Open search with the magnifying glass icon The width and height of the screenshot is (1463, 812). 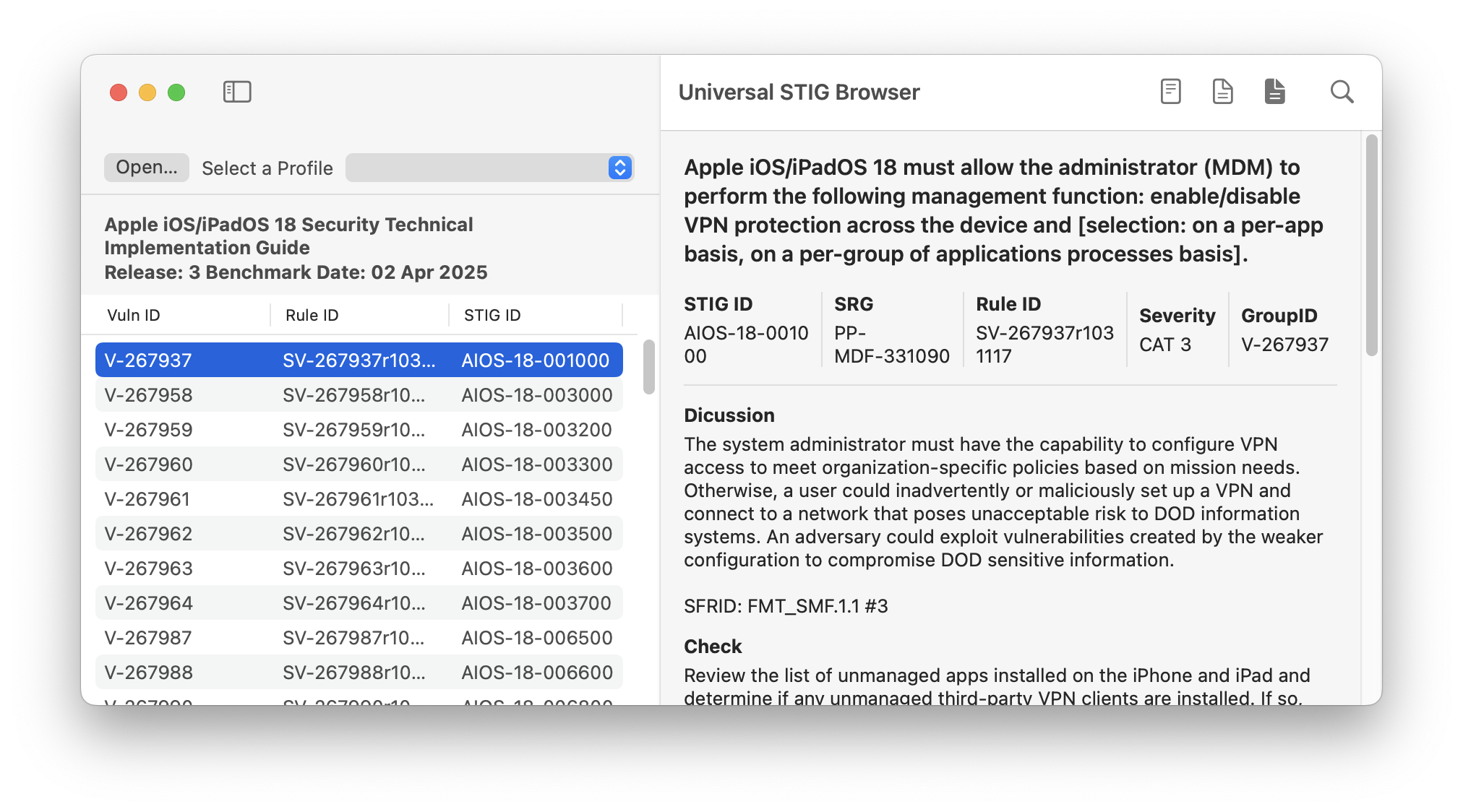pos(1342,92)
